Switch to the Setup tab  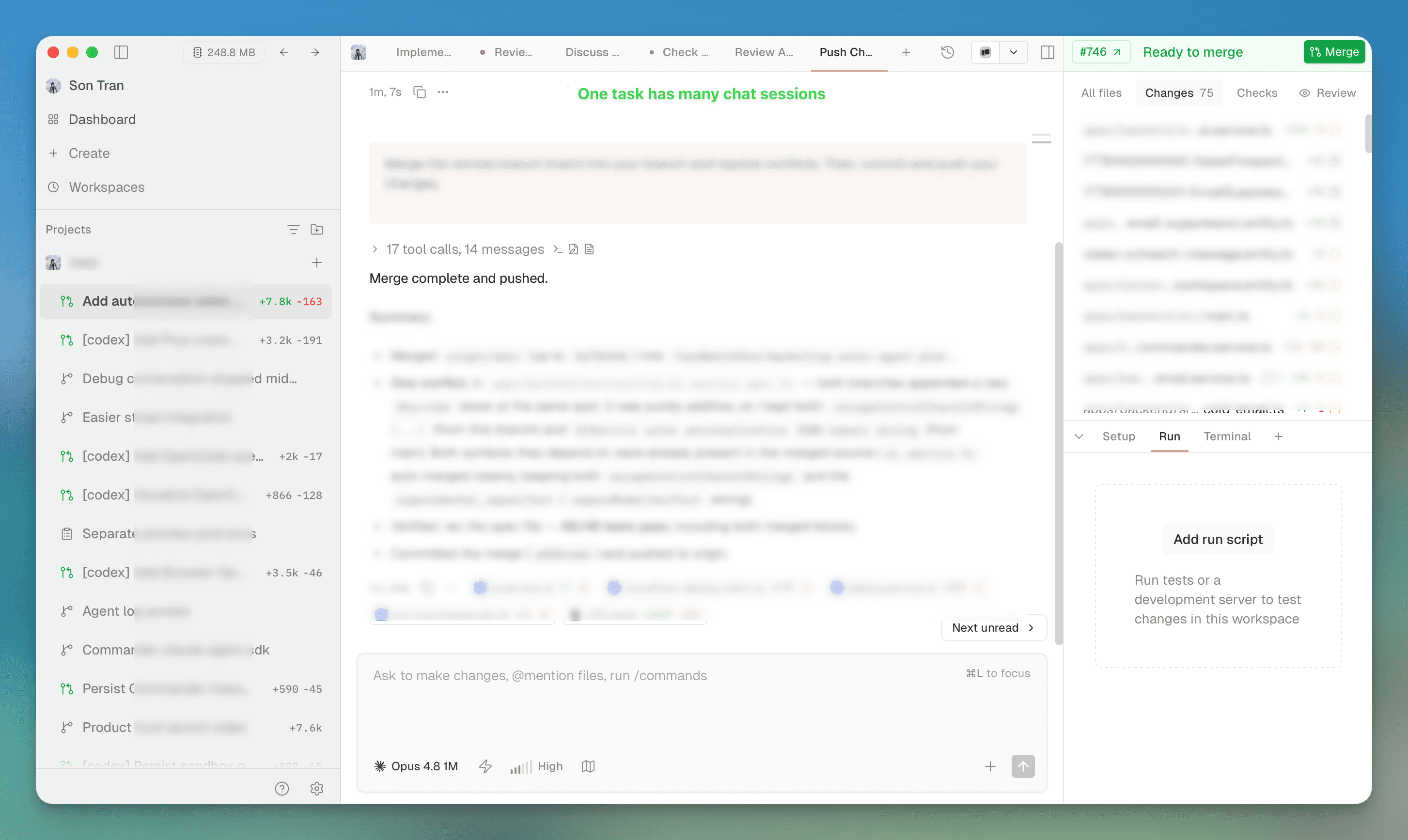[1118, 436]
